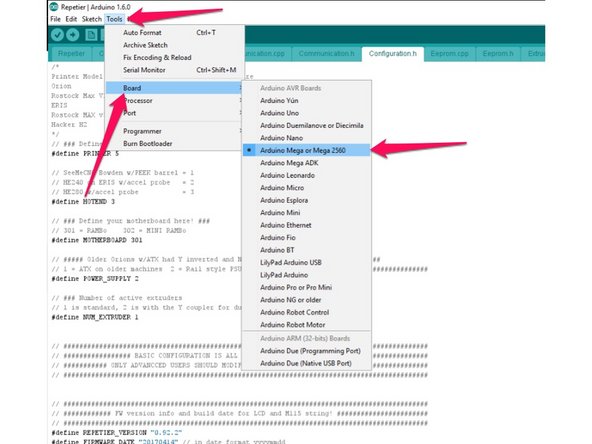Expand the Board submenu
The width and height of the screenshot is (592, 444).
[x=174, y=88]
